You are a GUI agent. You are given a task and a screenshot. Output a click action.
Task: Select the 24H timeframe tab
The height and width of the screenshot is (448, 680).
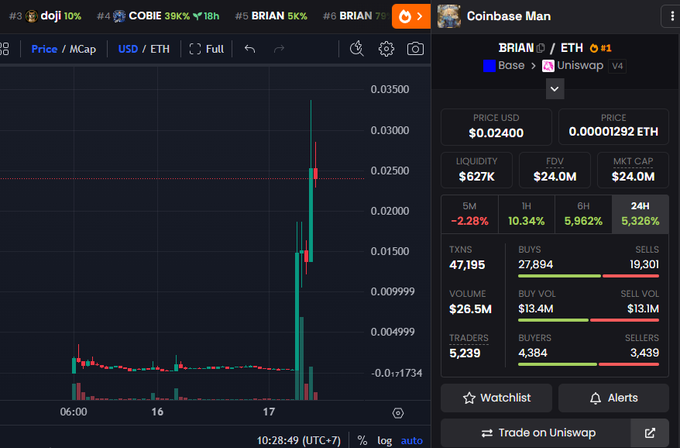640,214
